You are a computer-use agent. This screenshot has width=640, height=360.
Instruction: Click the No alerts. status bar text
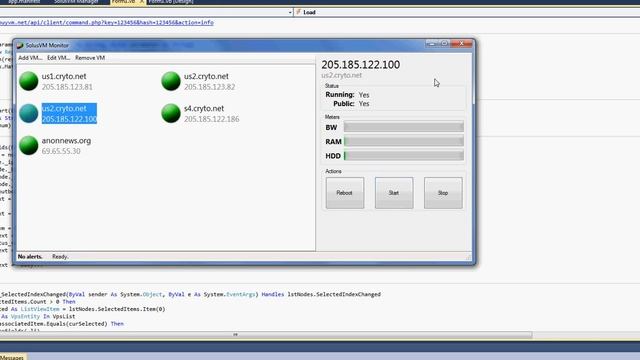click(x=30, y=257)
